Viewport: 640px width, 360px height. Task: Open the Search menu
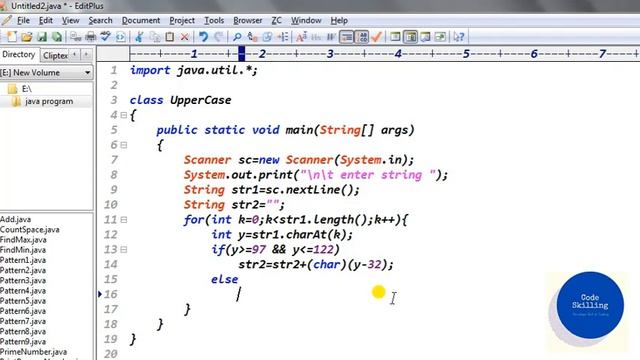pos(100,20)
